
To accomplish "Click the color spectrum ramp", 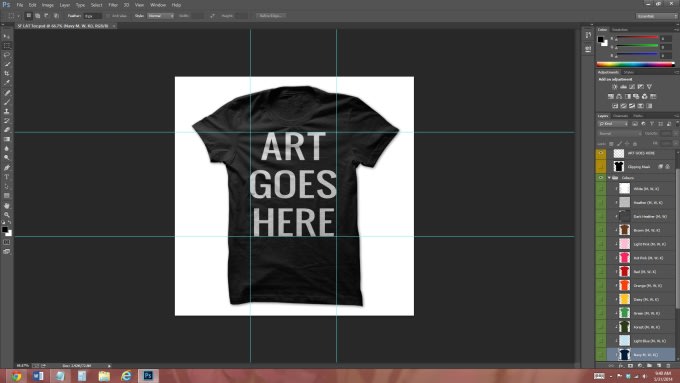I will tap(636, 64).
